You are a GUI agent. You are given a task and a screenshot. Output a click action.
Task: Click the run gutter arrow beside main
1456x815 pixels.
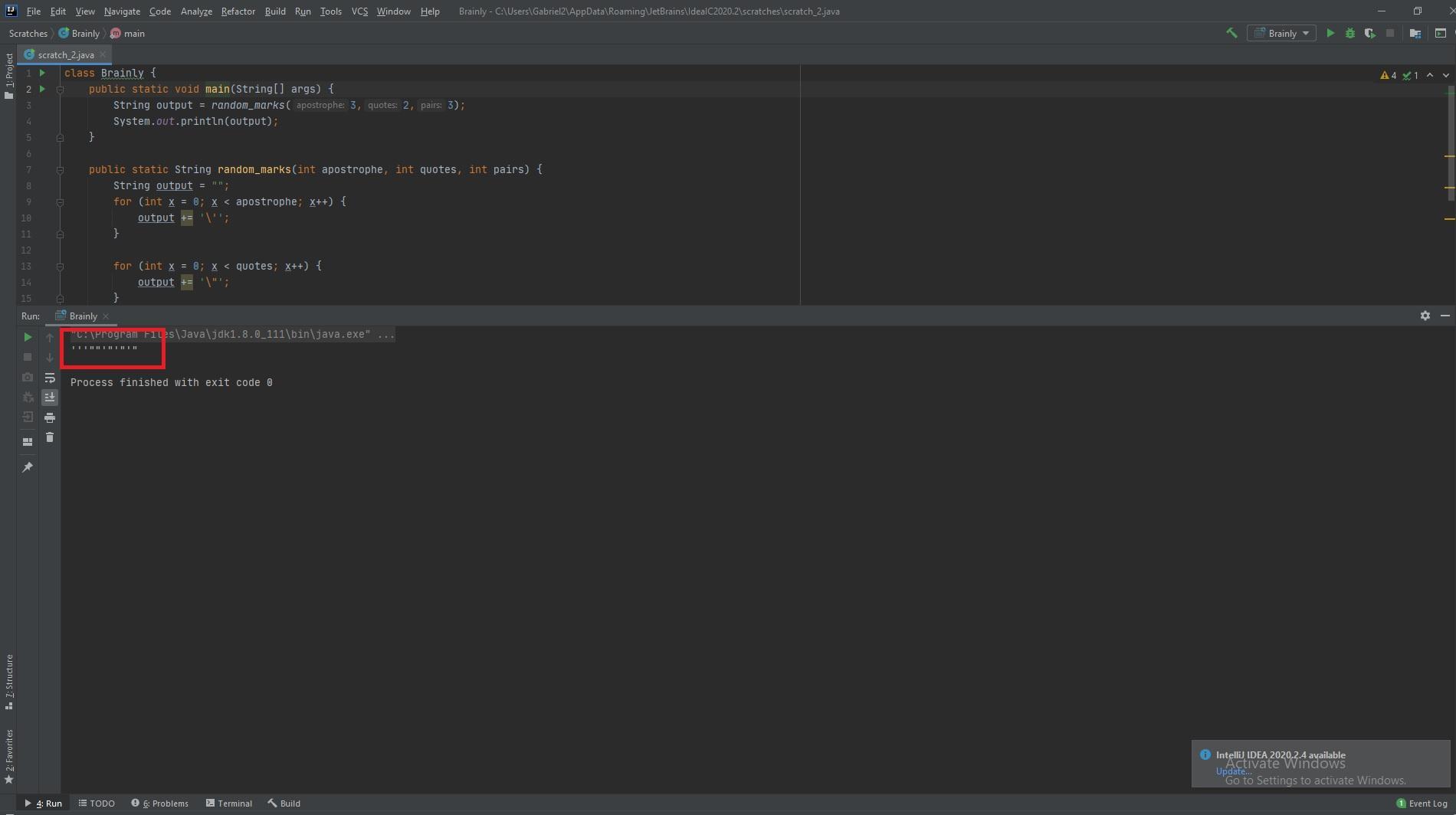42,90
